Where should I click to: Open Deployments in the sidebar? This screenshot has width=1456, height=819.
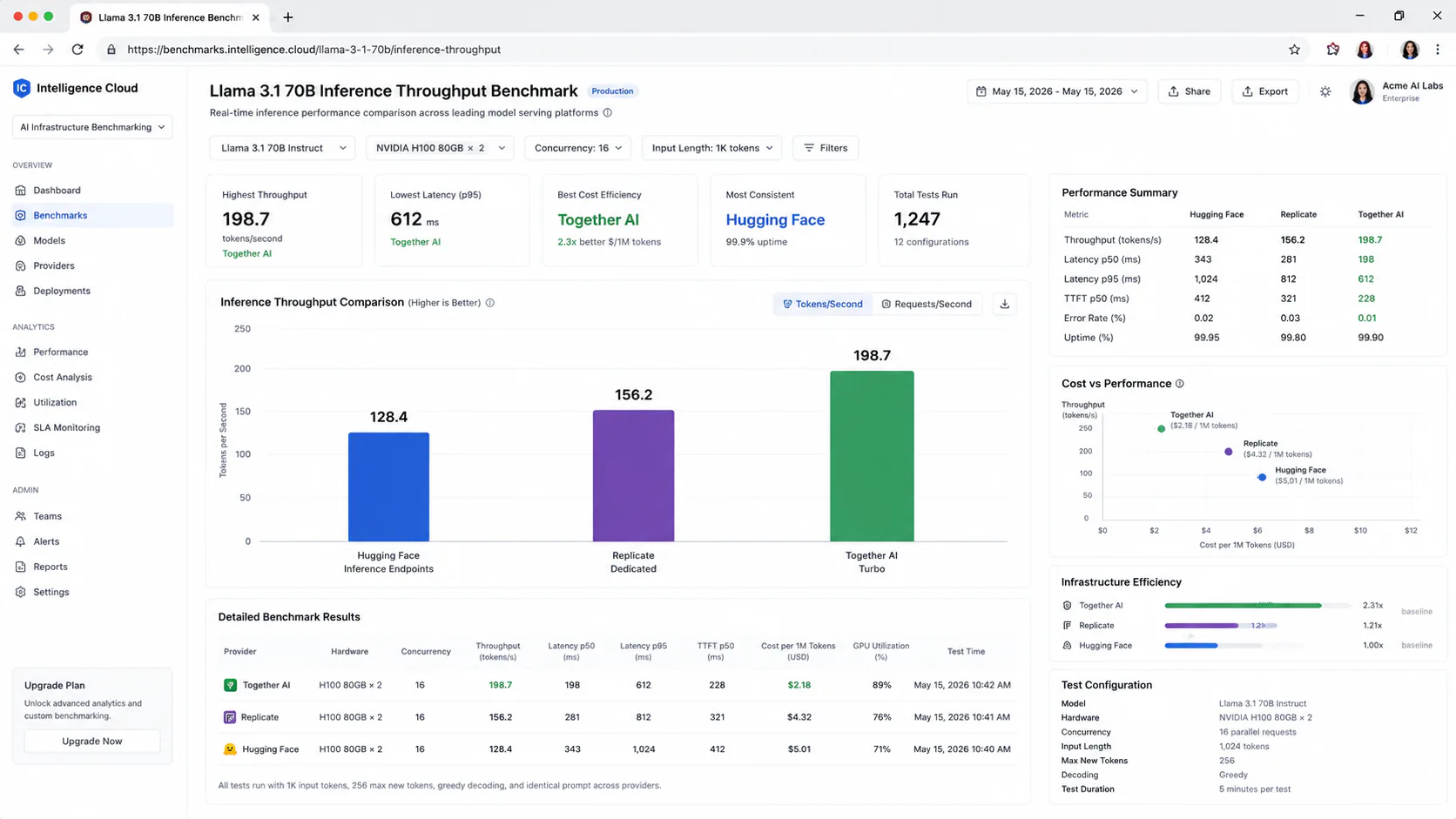coord(92,292)
